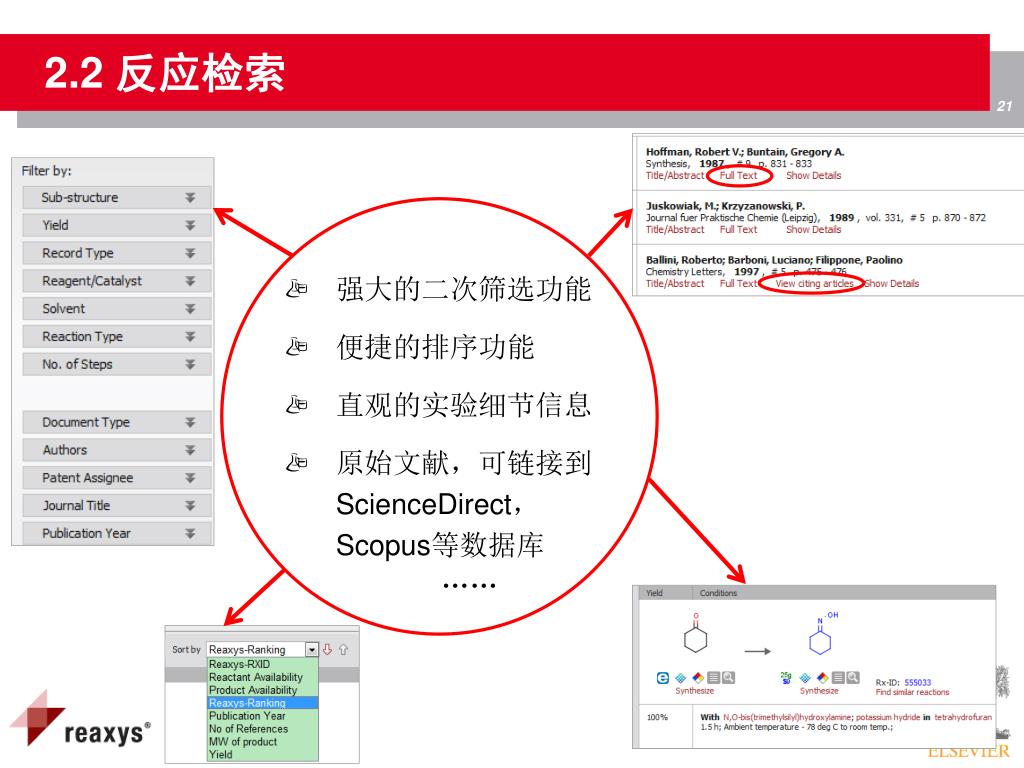Open Full Text for Ballini reference
The image size is (1024, 768).
(739, 283)
